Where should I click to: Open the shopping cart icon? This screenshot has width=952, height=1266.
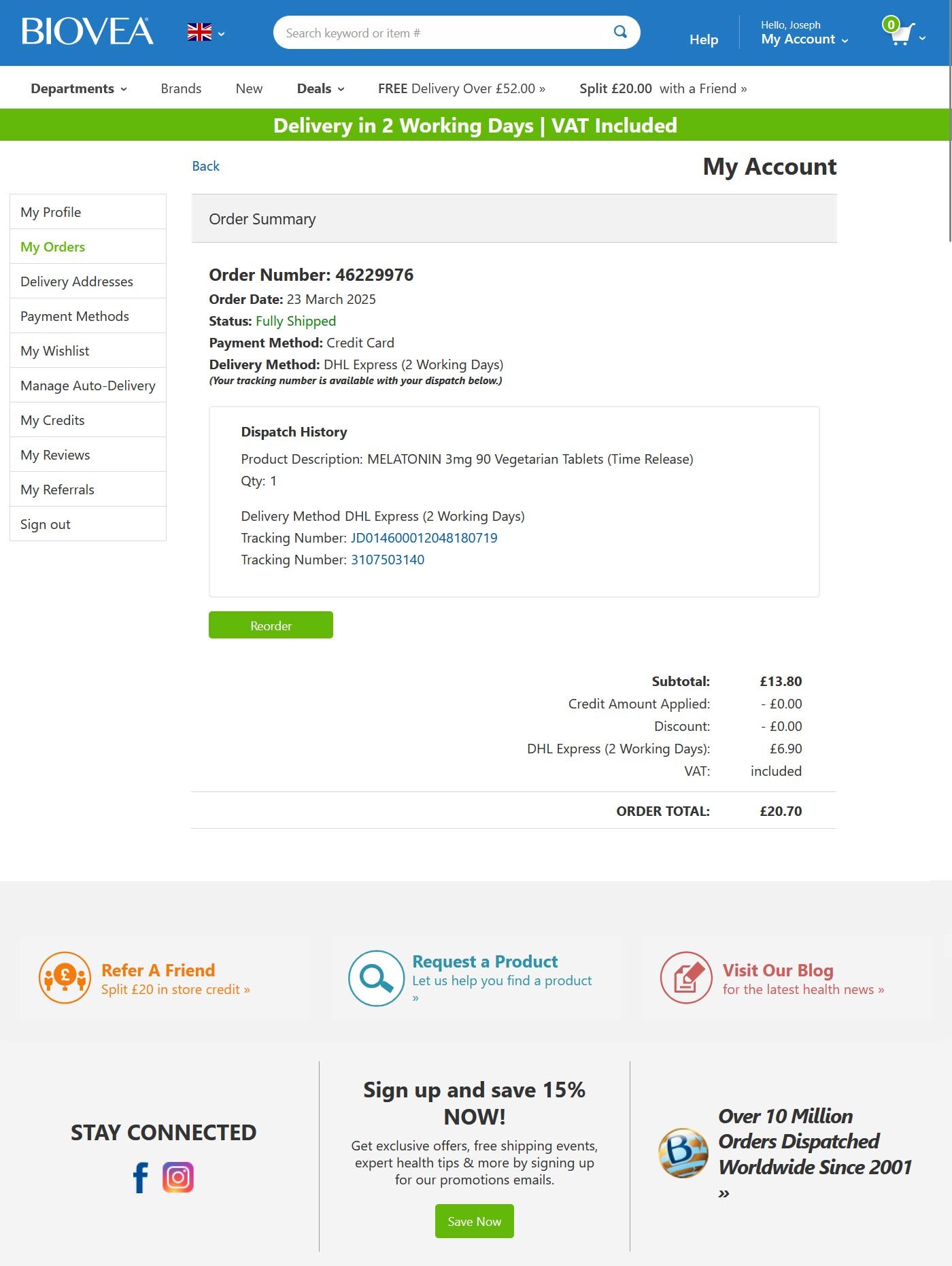click(x=899, y=34)
